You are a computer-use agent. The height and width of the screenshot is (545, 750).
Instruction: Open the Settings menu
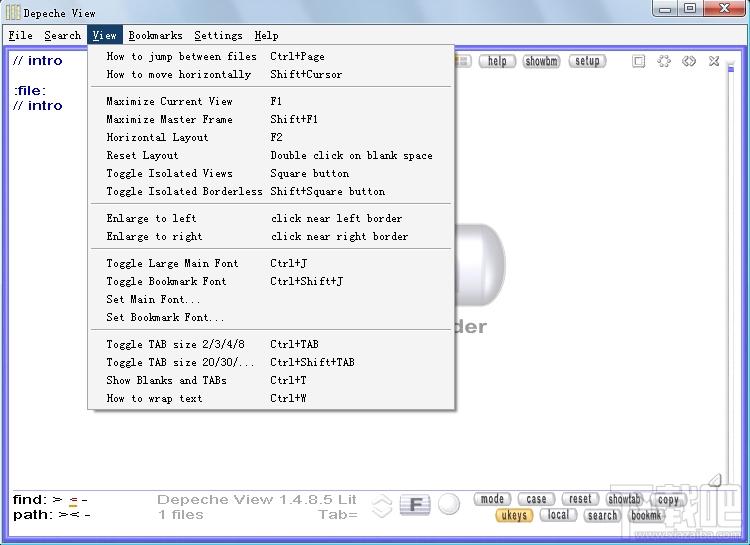click(x=218, y=35)
